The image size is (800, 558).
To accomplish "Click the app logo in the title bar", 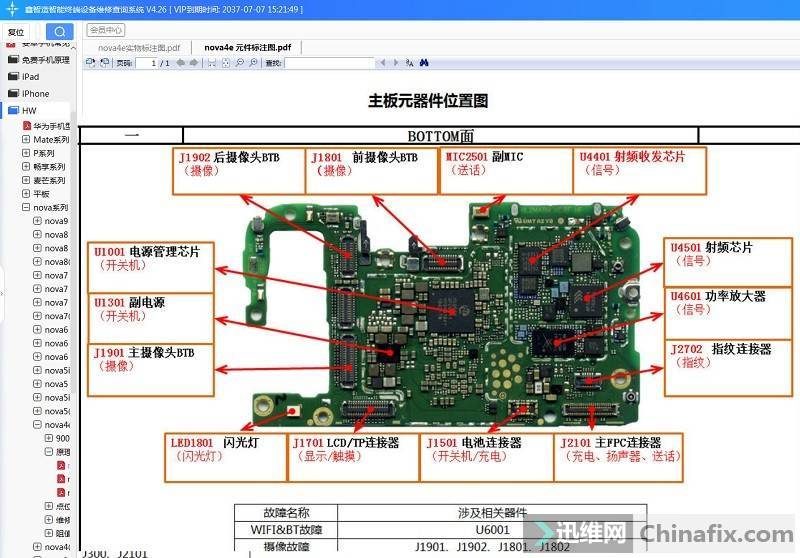I will click(12, 9).
